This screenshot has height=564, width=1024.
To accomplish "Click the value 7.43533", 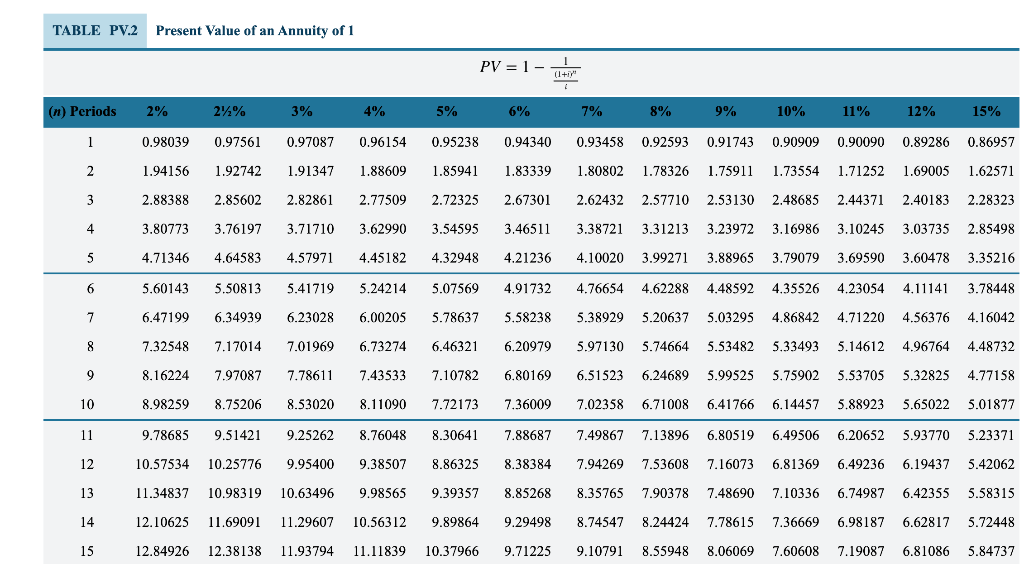I will coord(383,376).
